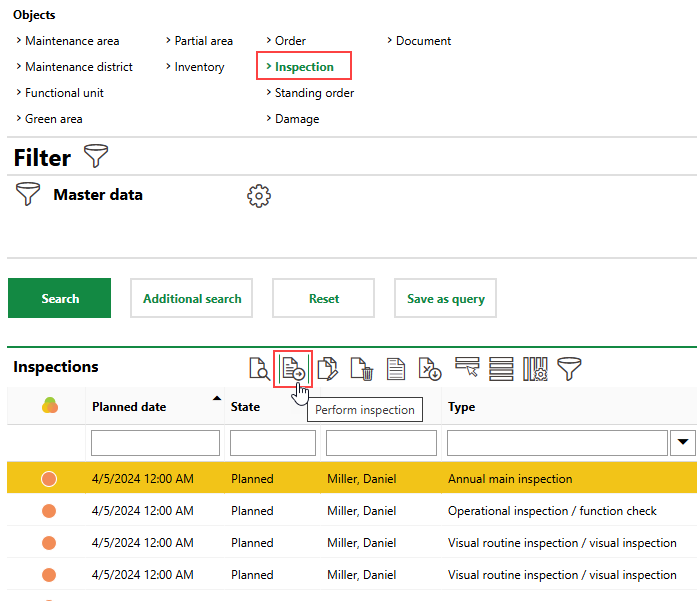Click the Excel export document icon

(429, 369)
